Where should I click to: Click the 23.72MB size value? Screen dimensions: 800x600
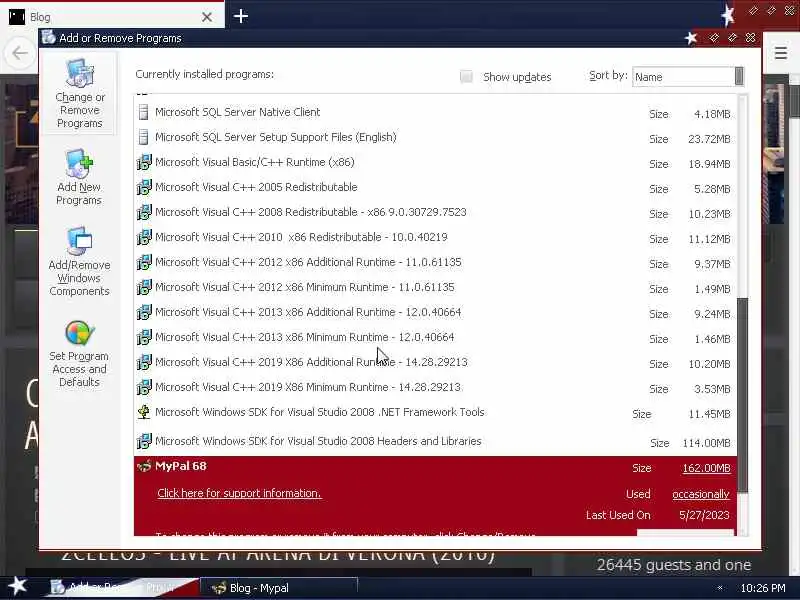coord(709,139)
